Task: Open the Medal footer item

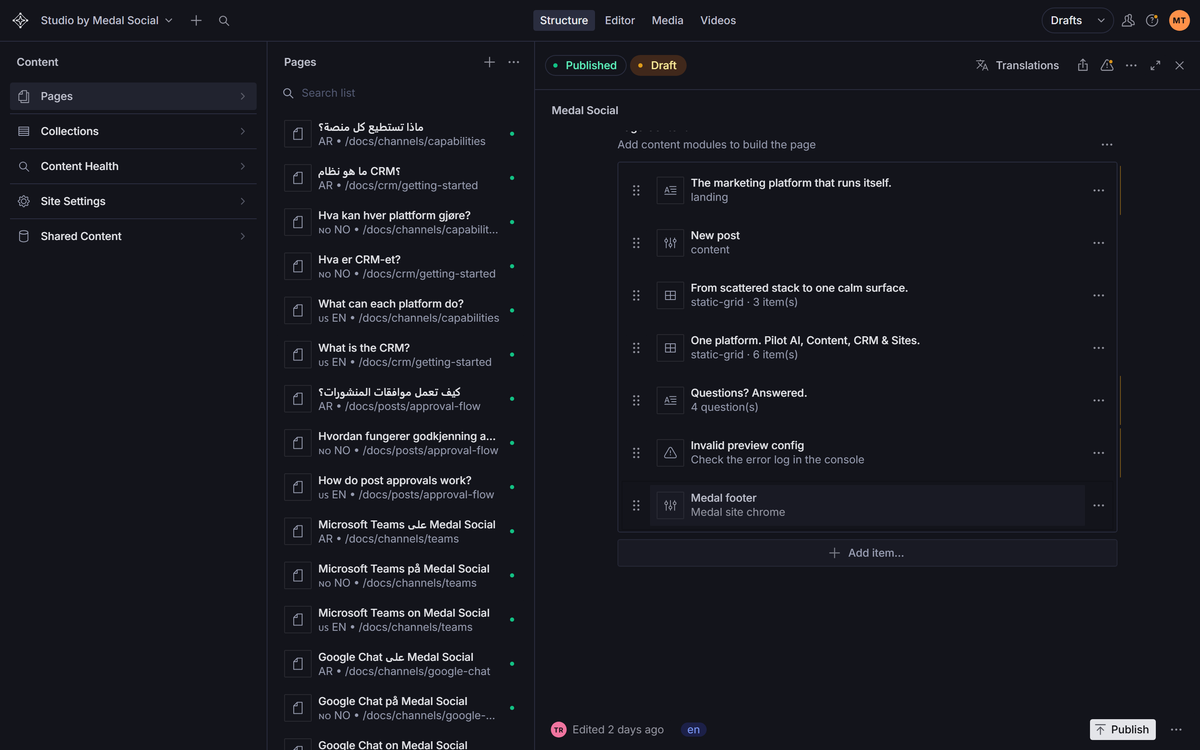Action: pos(867,505)
